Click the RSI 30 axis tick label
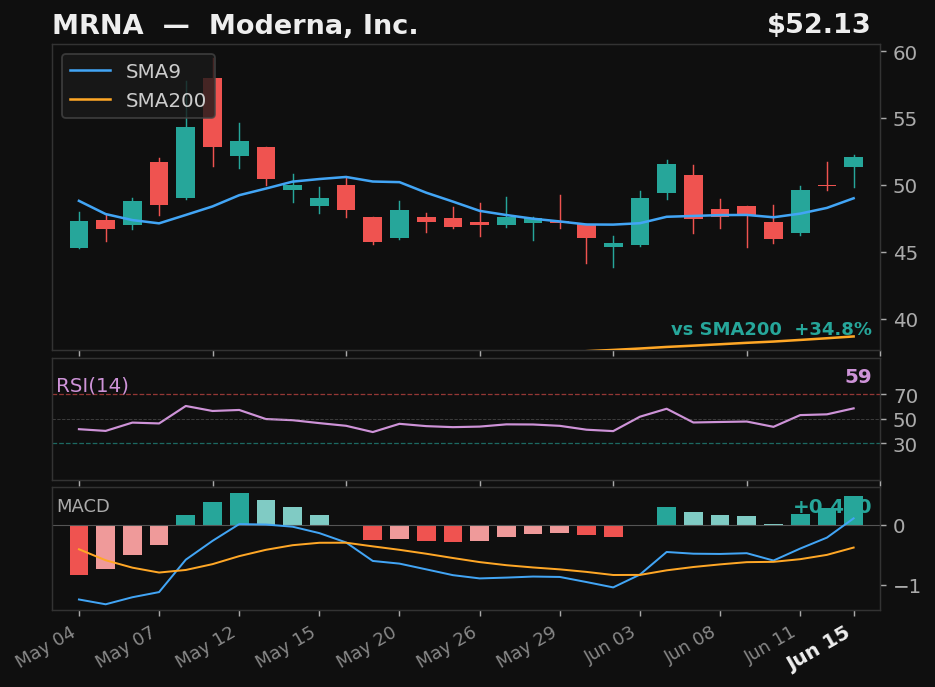This screenshot has height=687, width=935. click(906, 444)
